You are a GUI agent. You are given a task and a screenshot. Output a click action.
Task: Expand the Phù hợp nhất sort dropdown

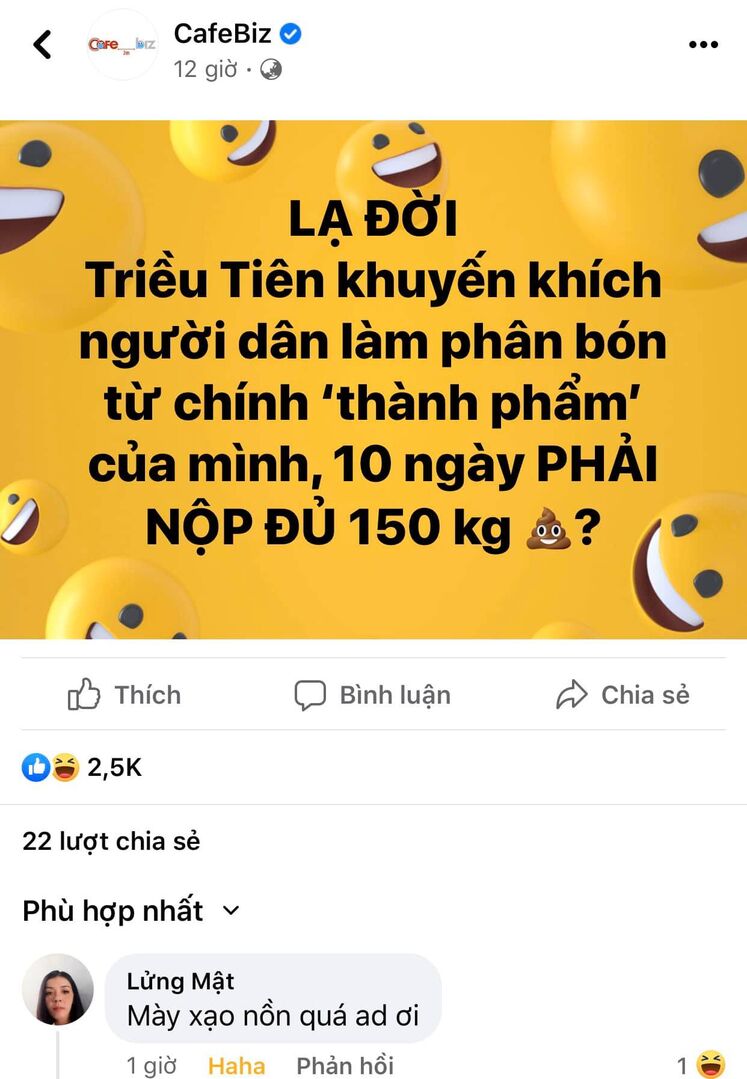tap(131, 910)
